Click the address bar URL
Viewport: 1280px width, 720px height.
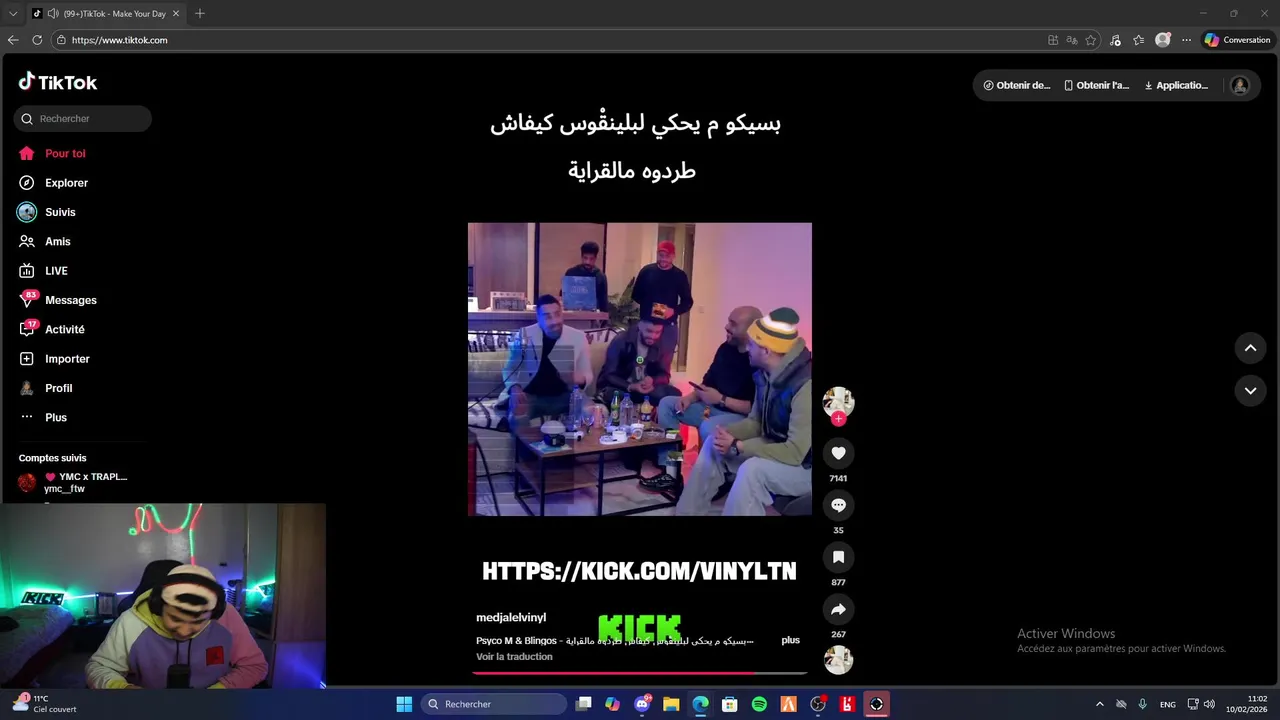[x=119, y=40]
